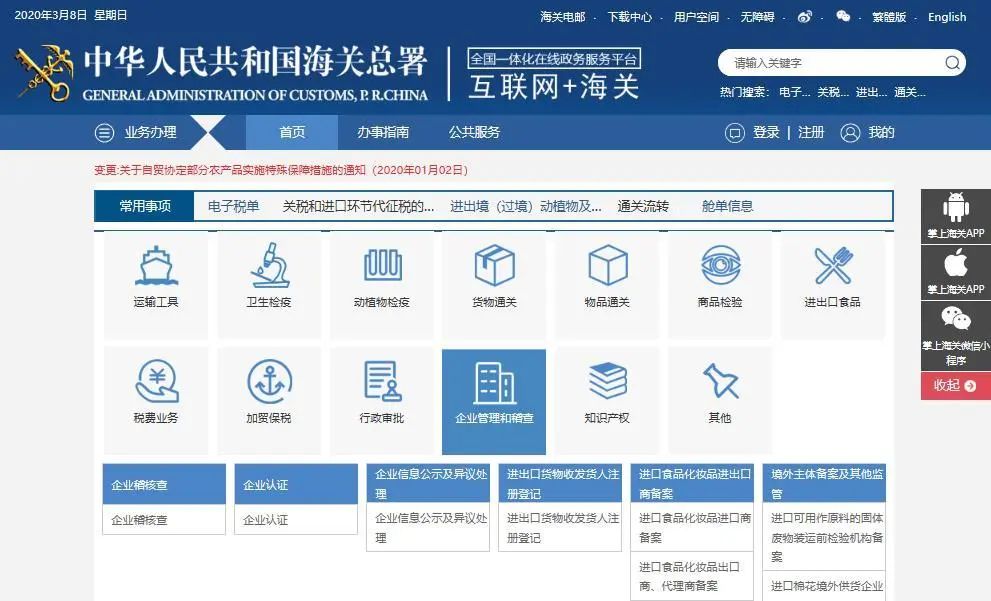Open the 商品检验 eye icon

point(720,265)
